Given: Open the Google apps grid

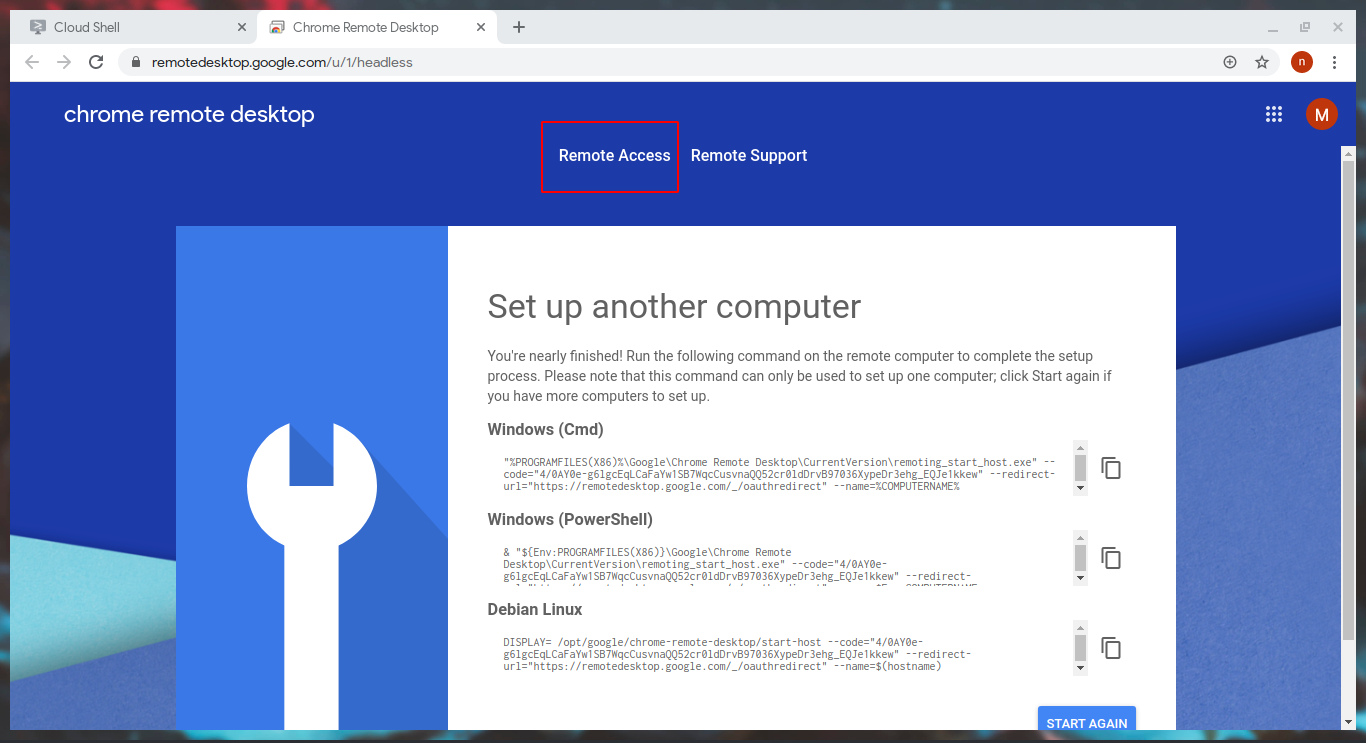Looking at the screenshot, I should pyautogui.click(x=1274, y=114).
